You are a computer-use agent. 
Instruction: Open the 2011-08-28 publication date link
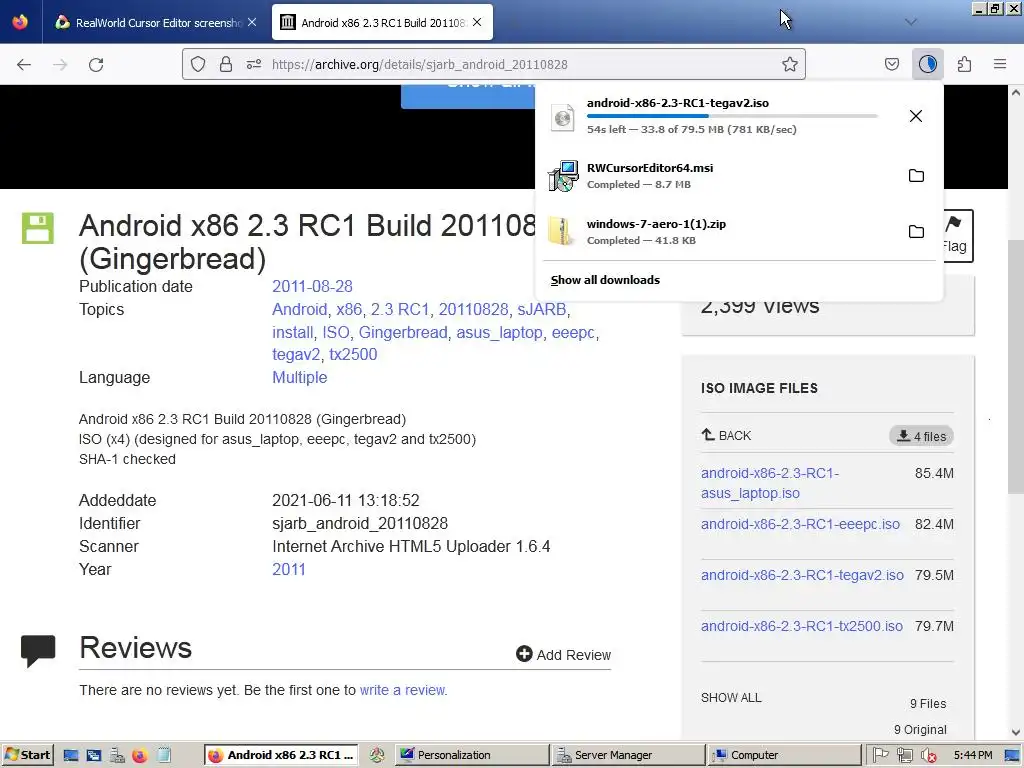pyautogui.click(x=312, y=287)
